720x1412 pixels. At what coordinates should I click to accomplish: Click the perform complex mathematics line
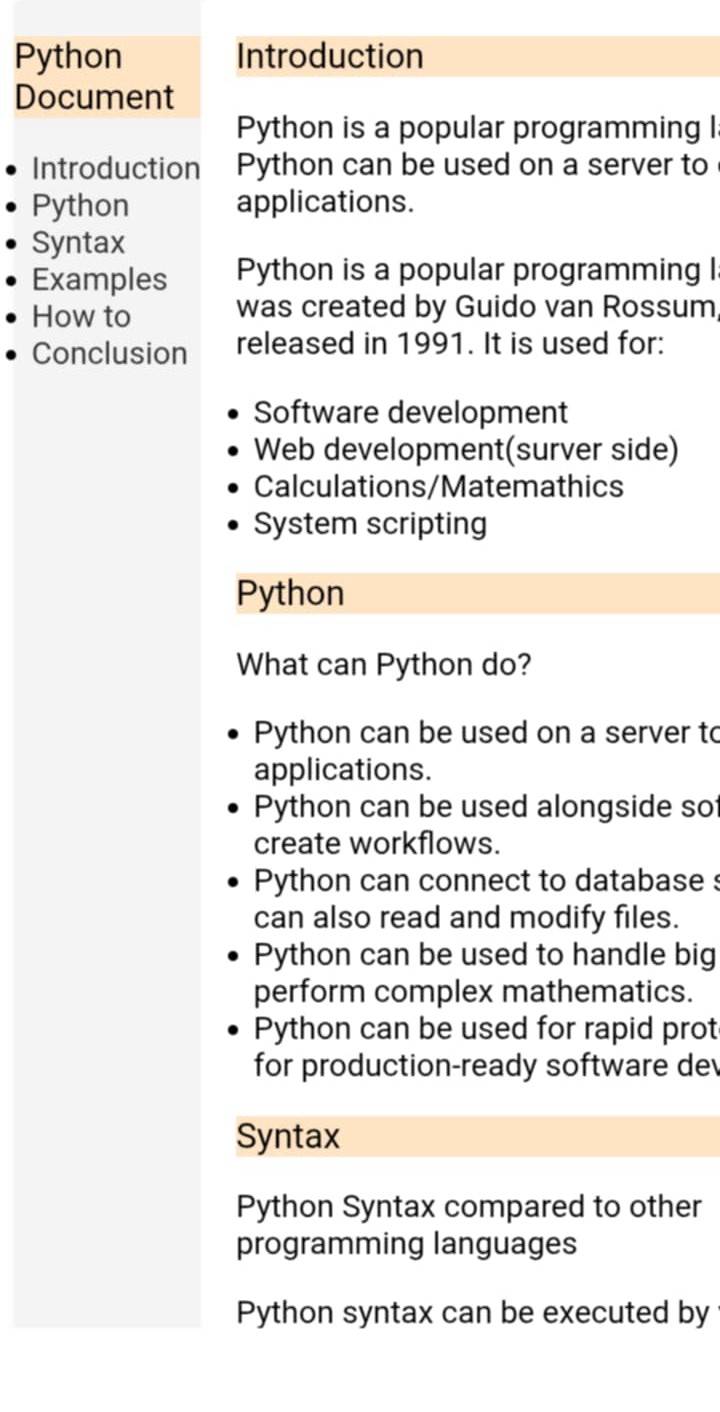[x=473, y=991]
